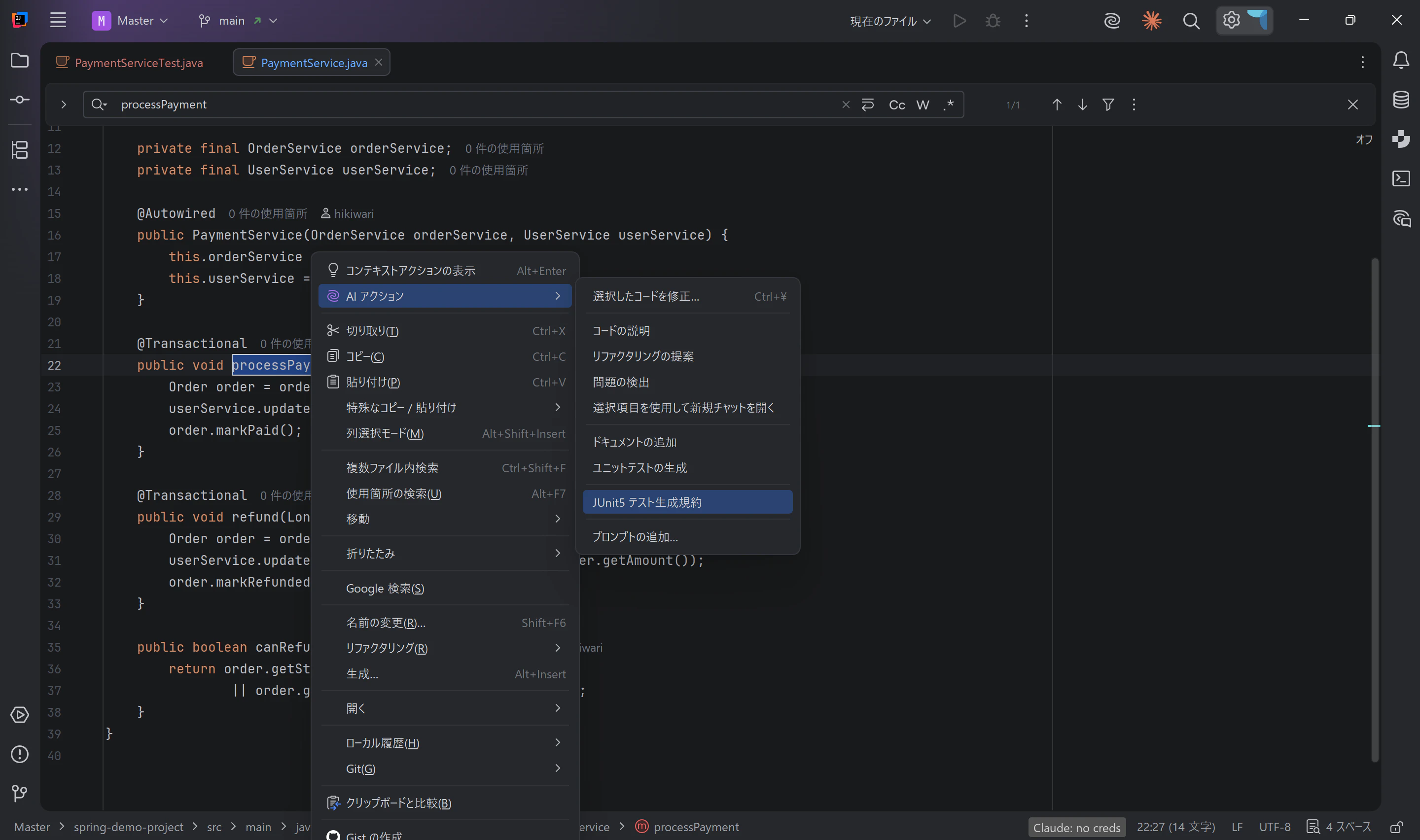Go to previous search occurrence
1420x840 pixels.
(1056, 105)
